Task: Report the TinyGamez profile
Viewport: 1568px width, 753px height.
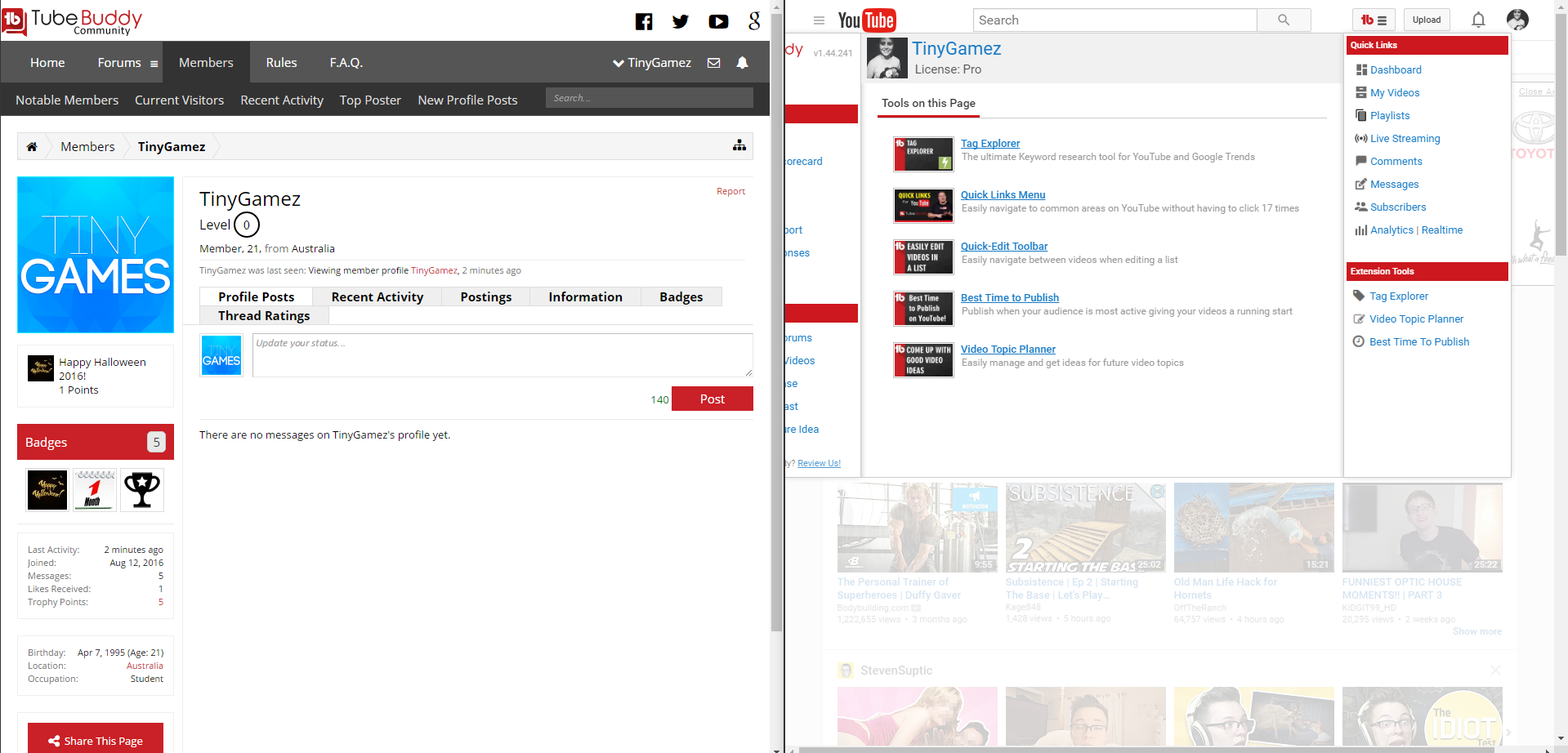Action: click(730, 191)
